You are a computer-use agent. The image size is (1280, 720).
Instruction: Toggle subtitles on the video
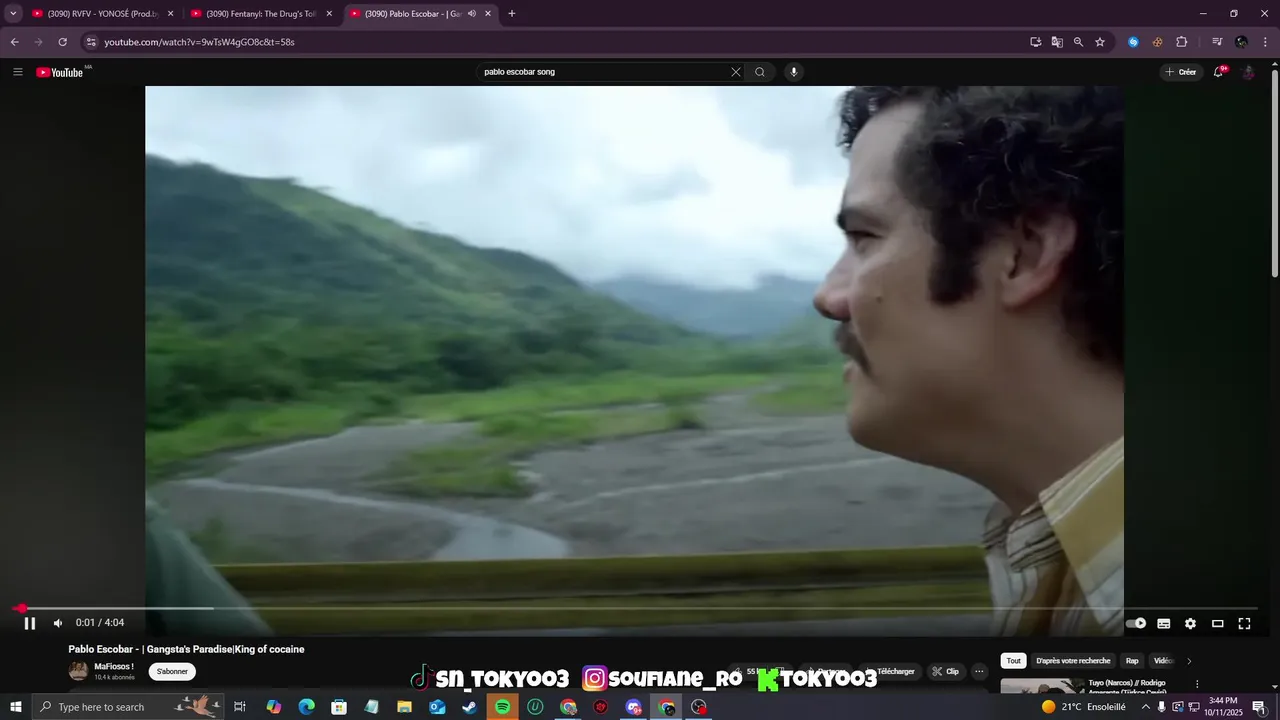coord(1164,623)
